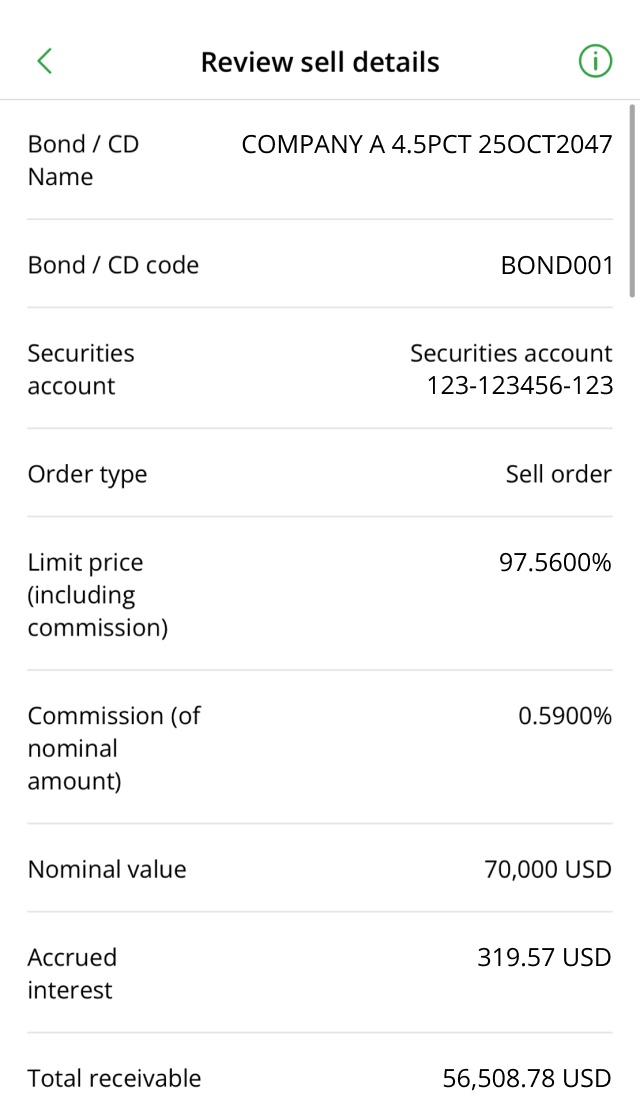640x1100 pixels.
Task: Click the "Limit price (including commission)" label
Action: (97, 595)
